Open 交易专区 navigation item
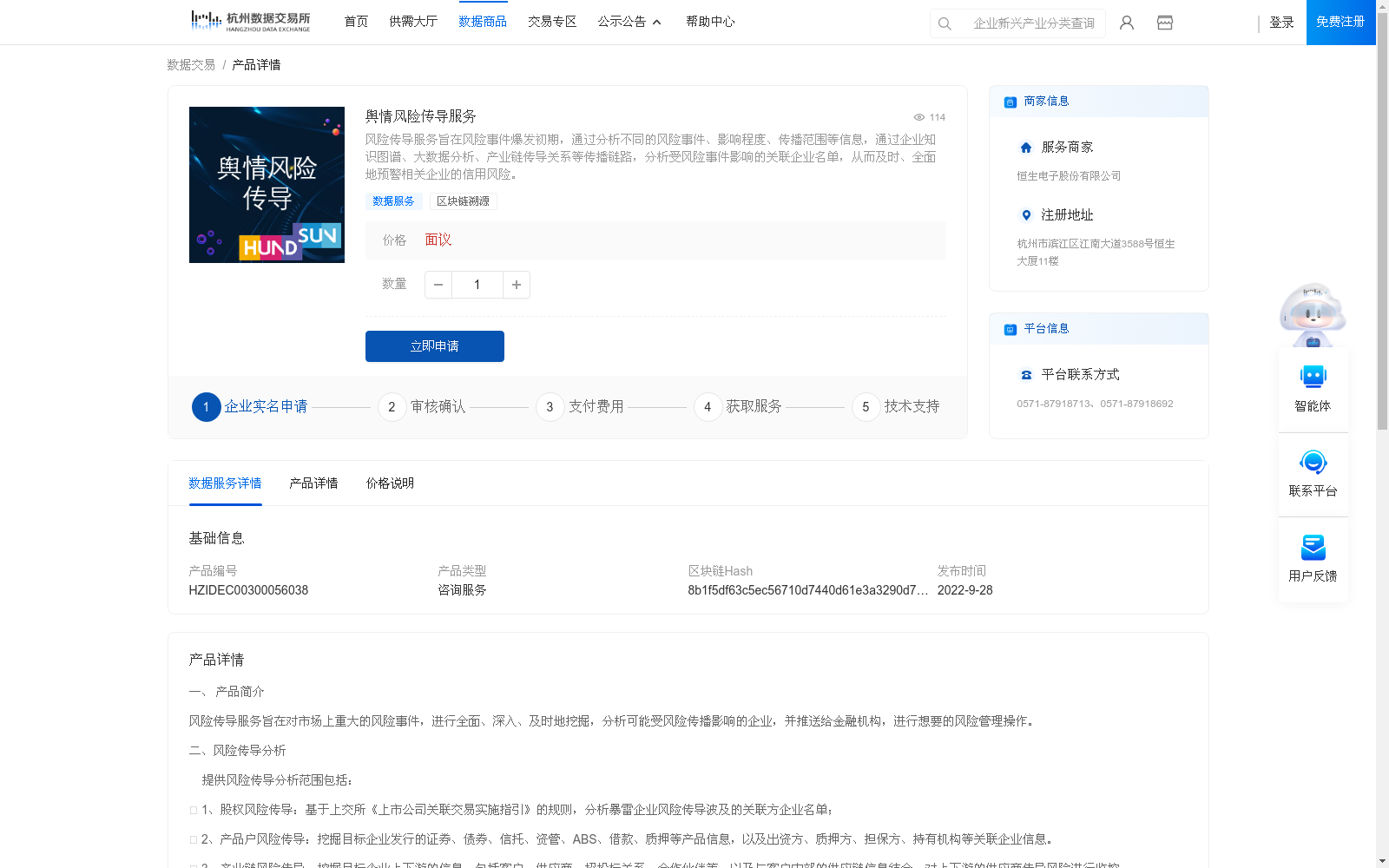 coord(552,22)
